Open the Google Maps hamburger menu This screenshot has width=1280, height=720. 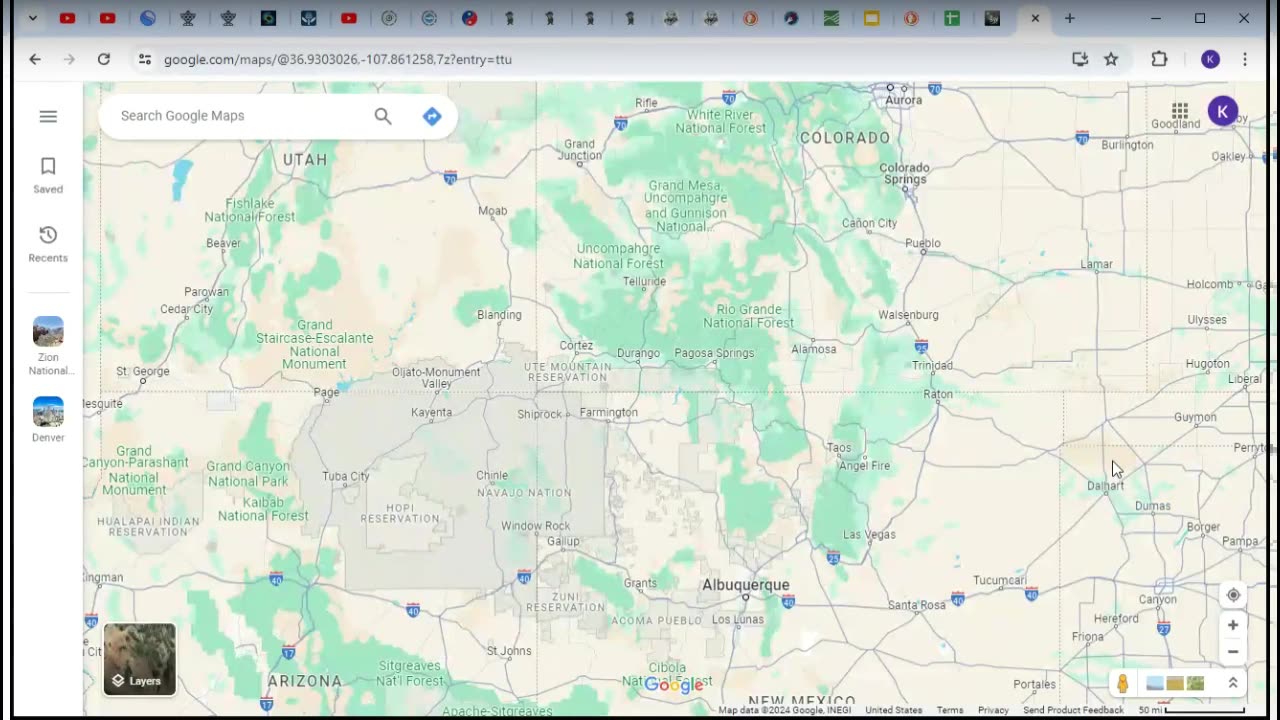(48, 116)
